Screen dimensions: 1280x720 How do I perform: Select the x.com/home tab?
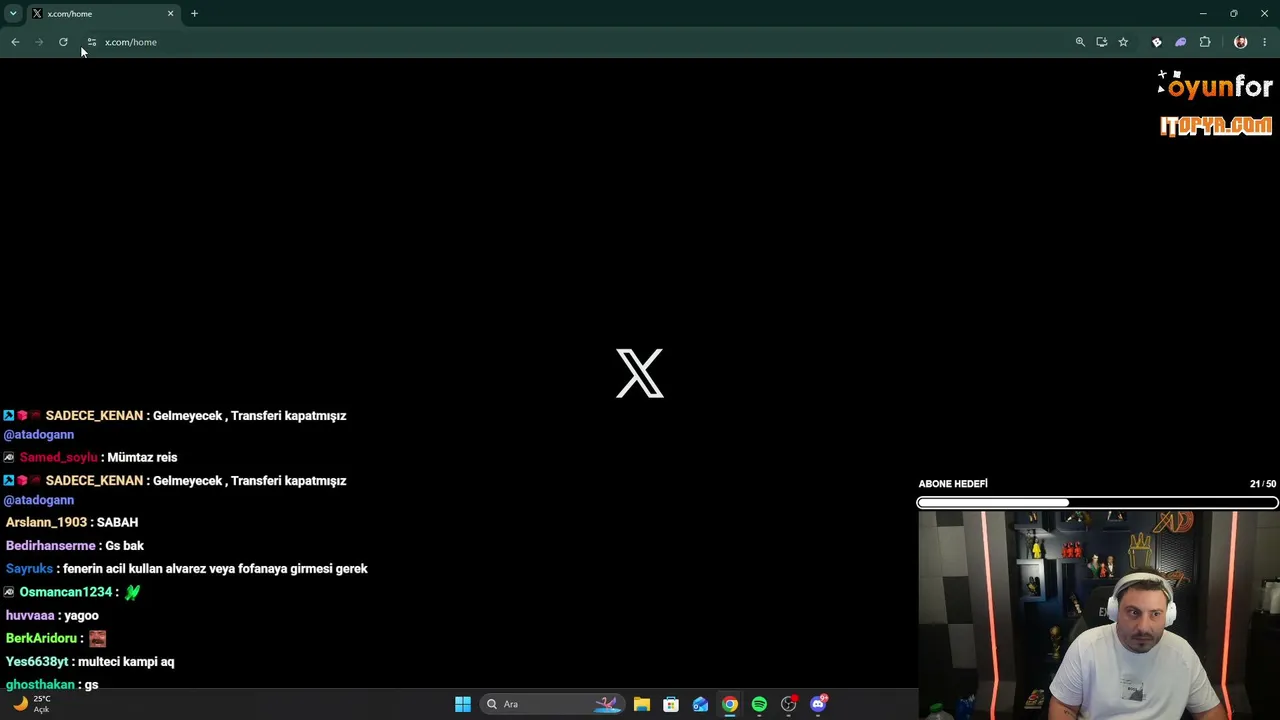pos(103,13)
